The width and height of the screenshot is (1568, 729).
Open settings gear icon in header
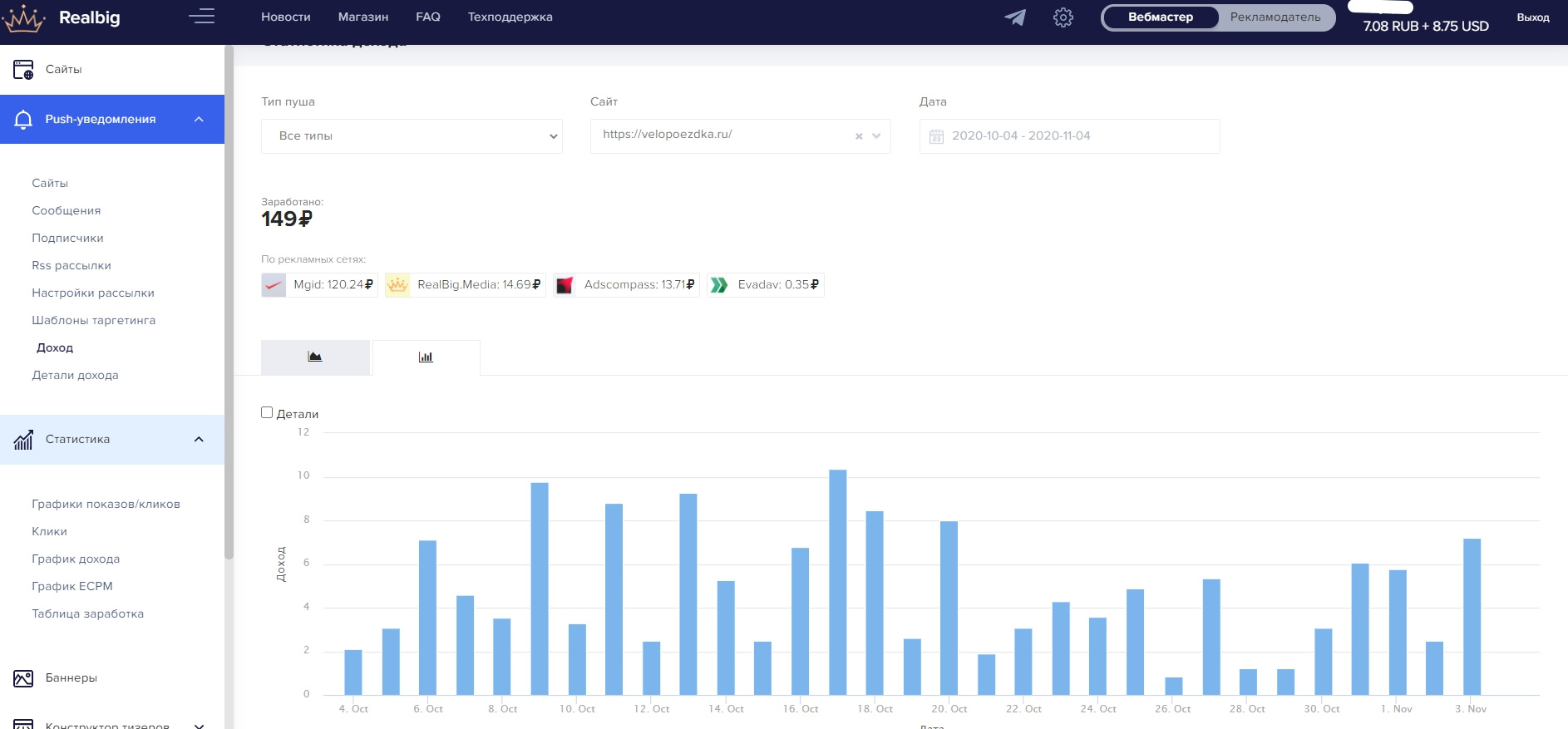coord(1063,17)
